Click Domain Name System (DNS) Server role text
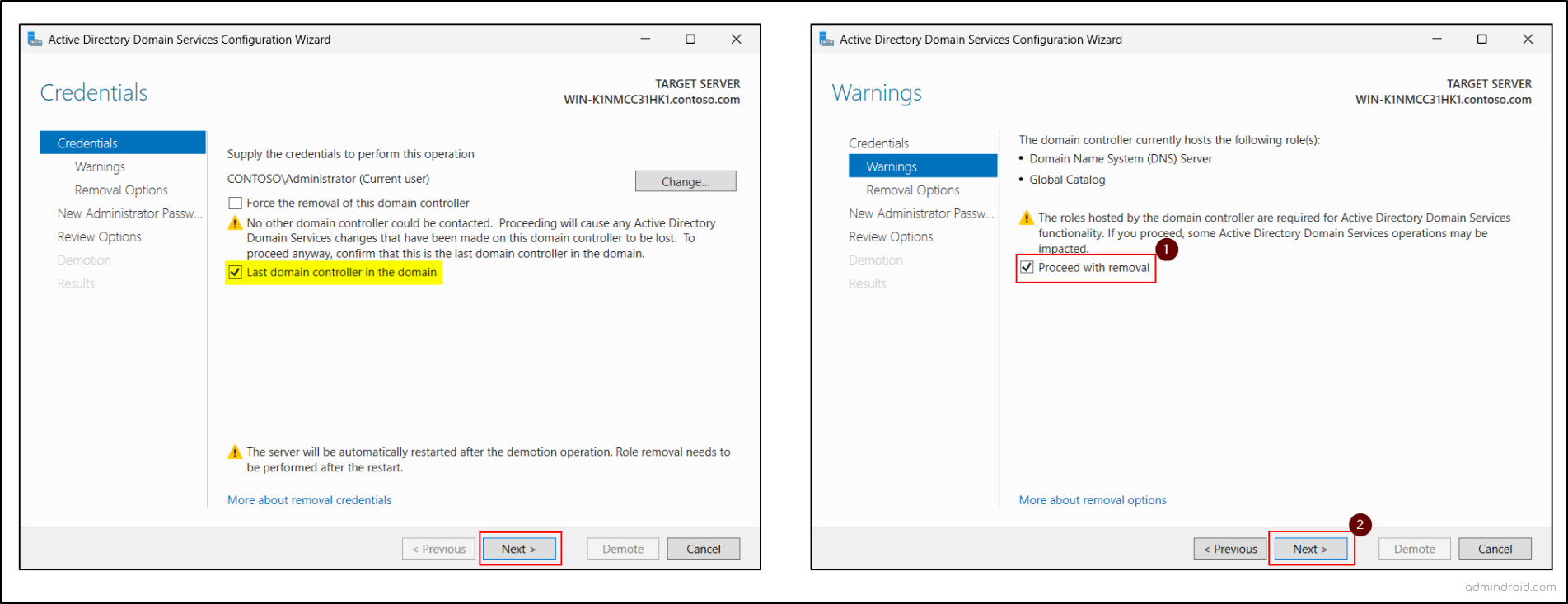Screen dimensions: 1568x604 click(1121, 159)
